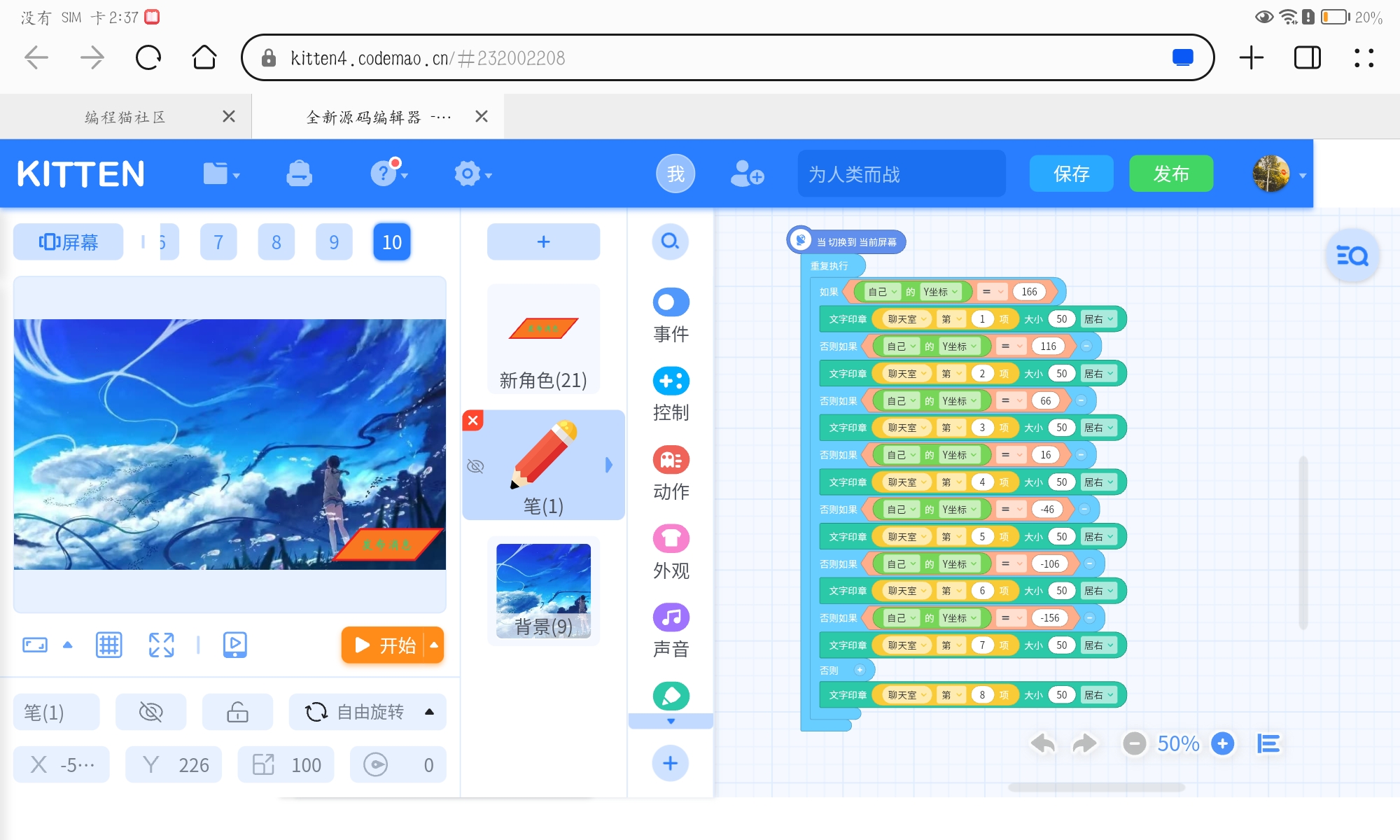Toggle the sprite lock
Screen dimensions: 1400x840
238,713
